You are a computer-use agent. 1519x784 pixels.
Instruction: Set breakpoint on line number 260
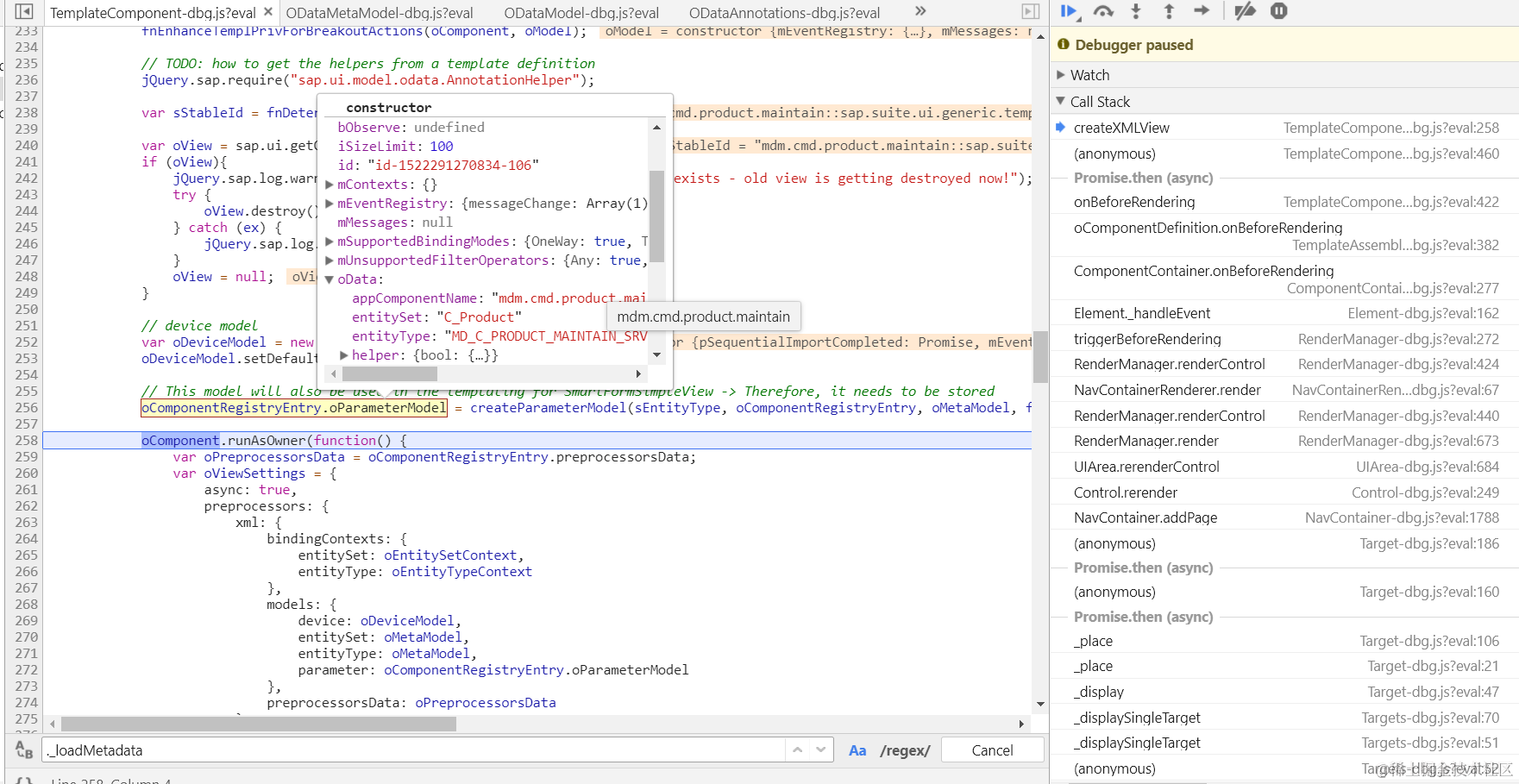[27, 474]
